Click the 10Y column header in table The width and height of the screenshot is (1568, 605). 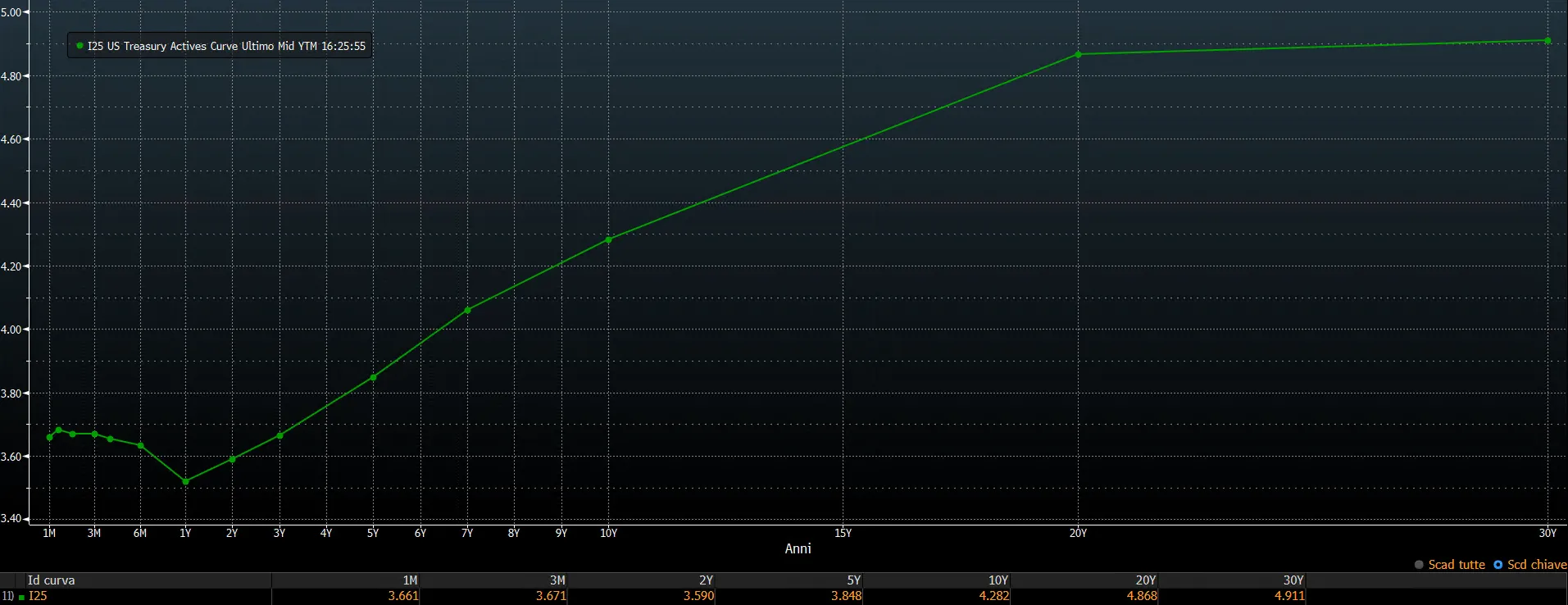pyautogui.click(x=998, y=580)
